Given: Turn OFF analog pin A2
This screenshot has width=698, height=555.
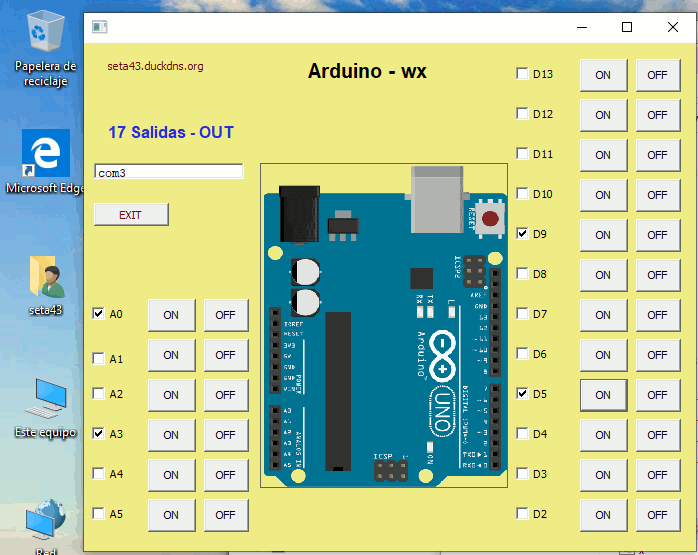Looking at the screenshot, I should (x=226, y=395).
